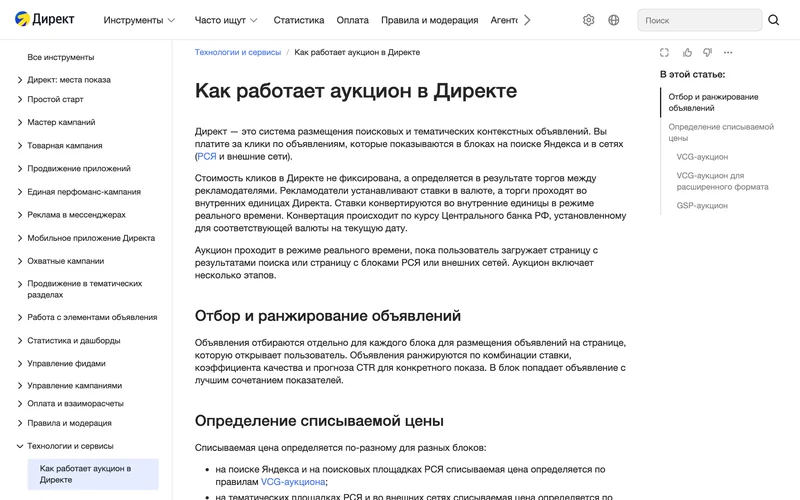Open the language globe icon

614,20
